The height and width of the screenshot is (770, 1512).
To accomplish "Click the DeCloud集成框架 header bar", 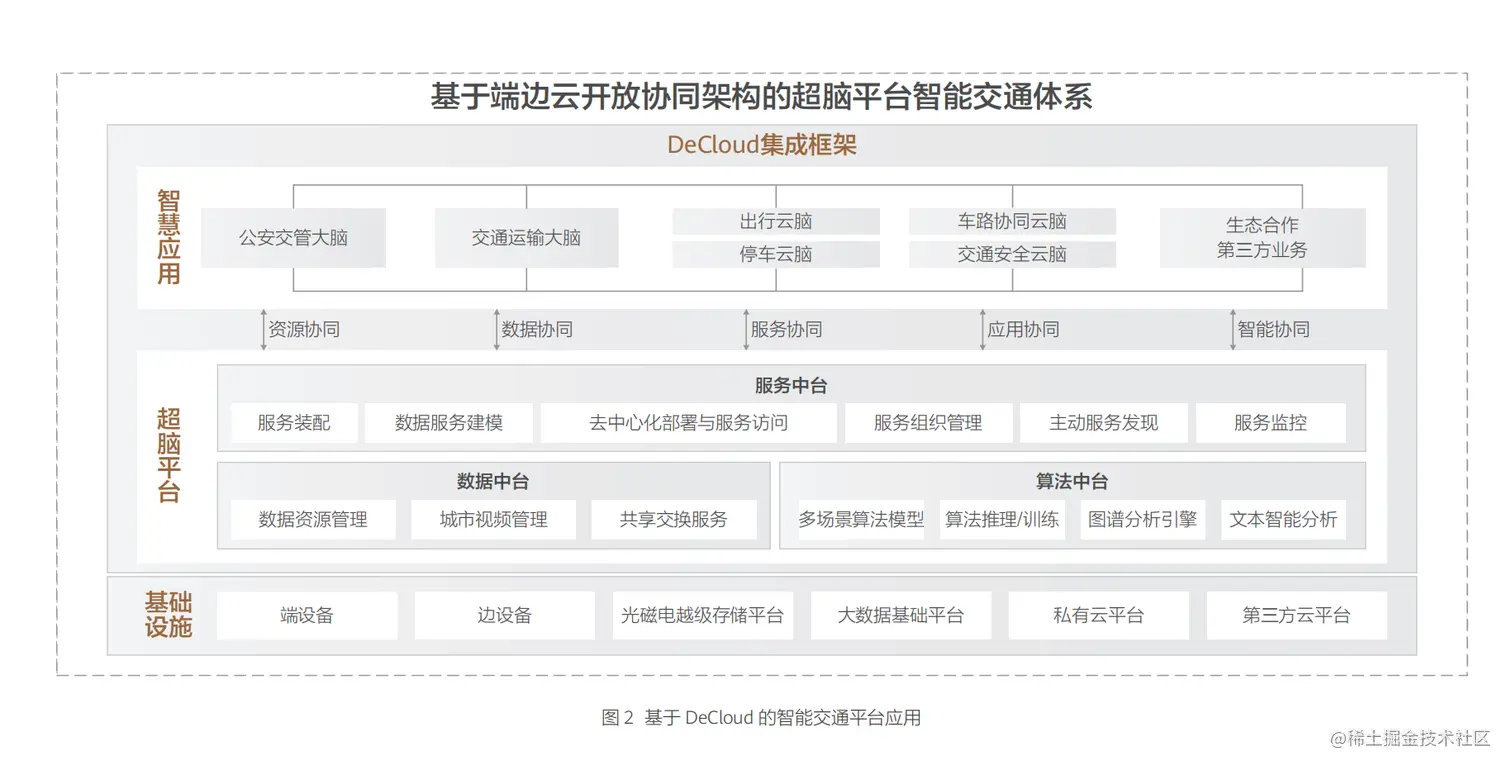I will click(x=762, y=145).
